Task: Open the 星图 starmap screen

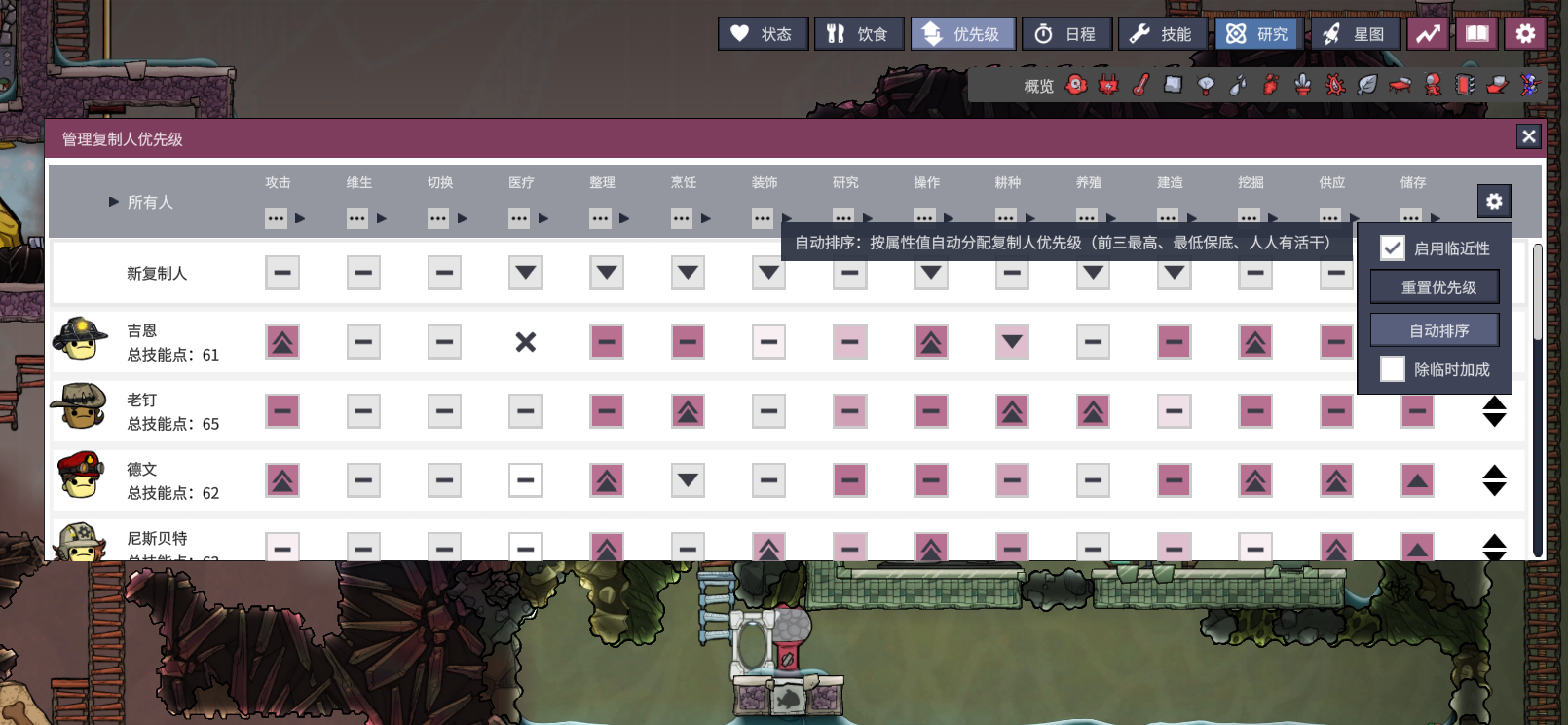Action: click(x=1355, y=34)
